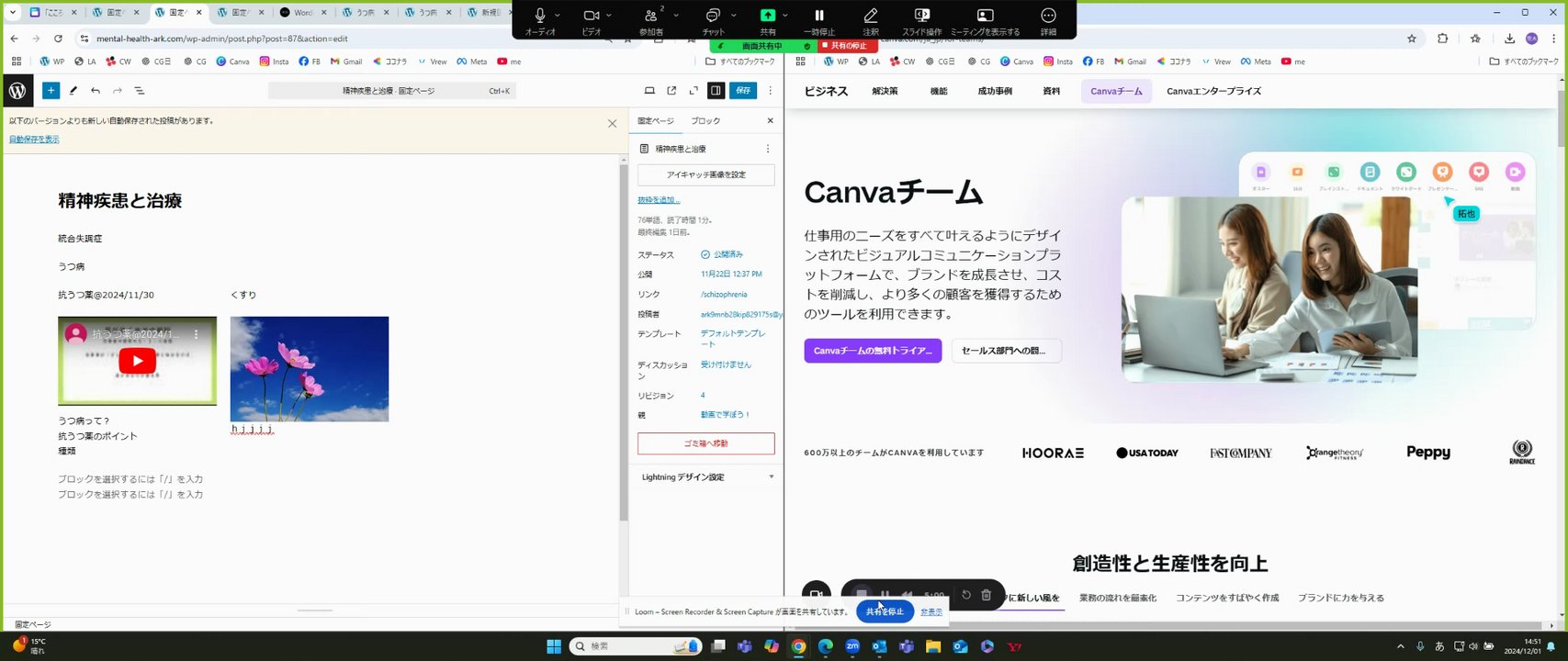
Task: Open the device preview laptop icon
Action: click(x=649, y=91)
